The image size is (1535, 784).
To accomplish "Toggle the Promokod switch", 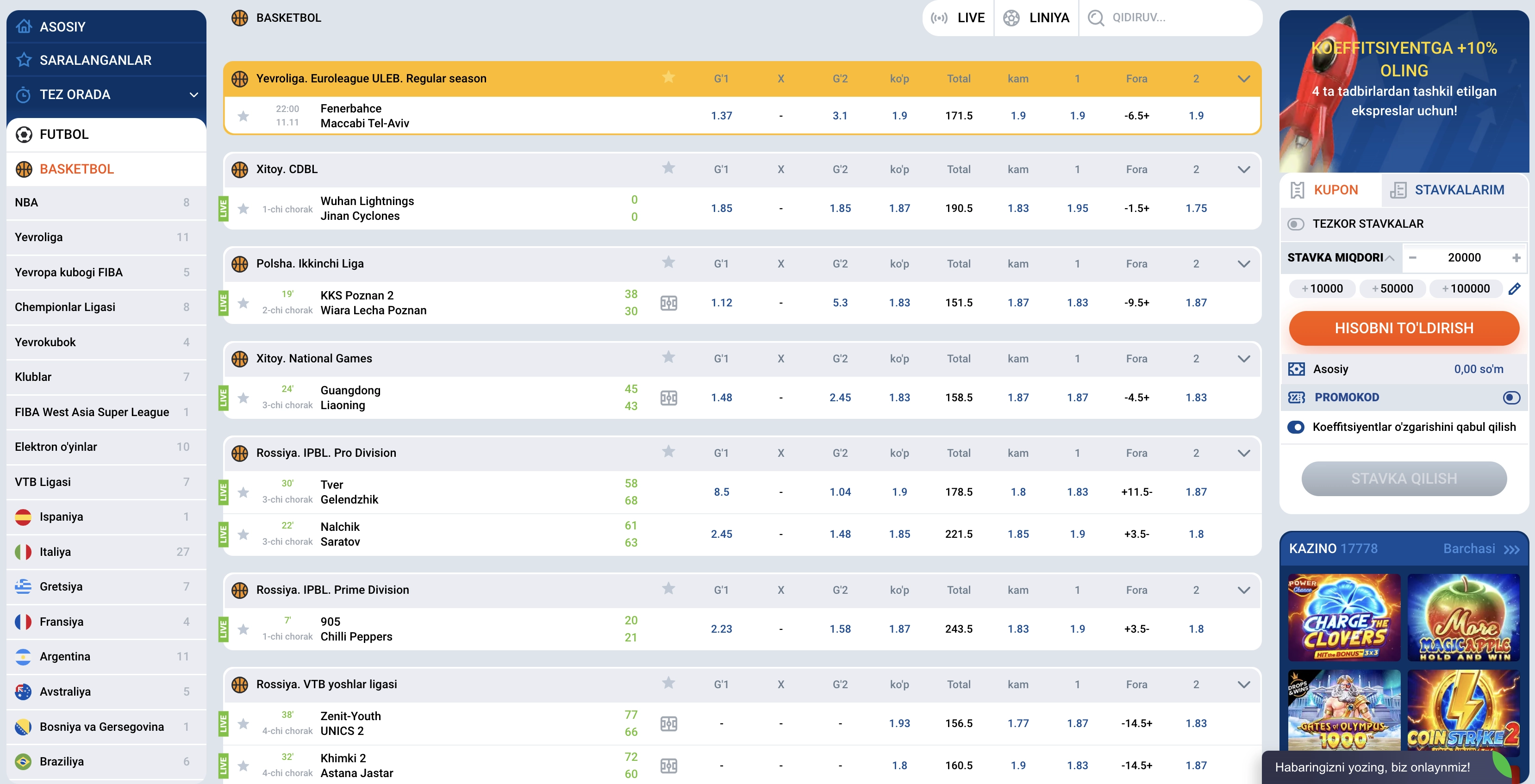I will (1511, 398).
